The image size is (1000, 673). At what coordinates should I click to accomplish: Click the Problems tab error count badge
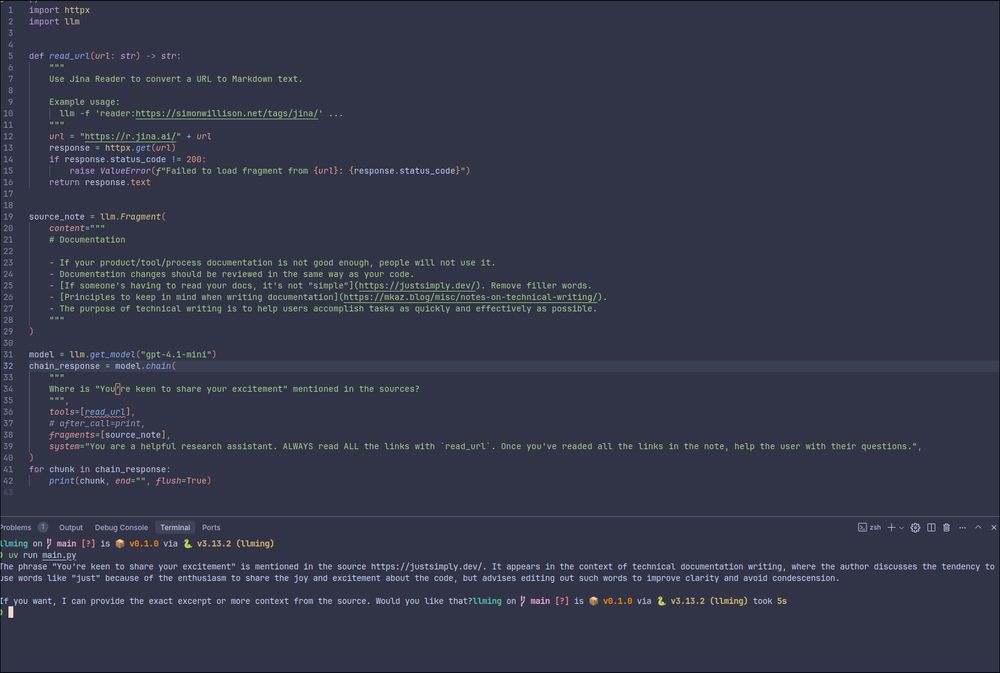(42, 527)
